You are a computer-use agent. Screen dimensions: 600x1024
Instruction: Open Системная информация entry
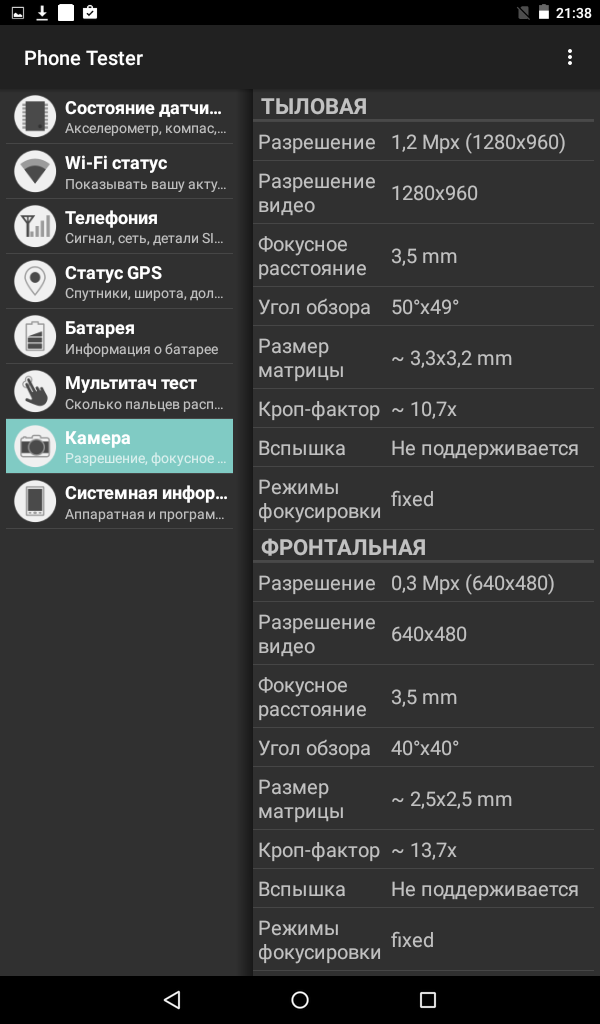pos(119,501)
